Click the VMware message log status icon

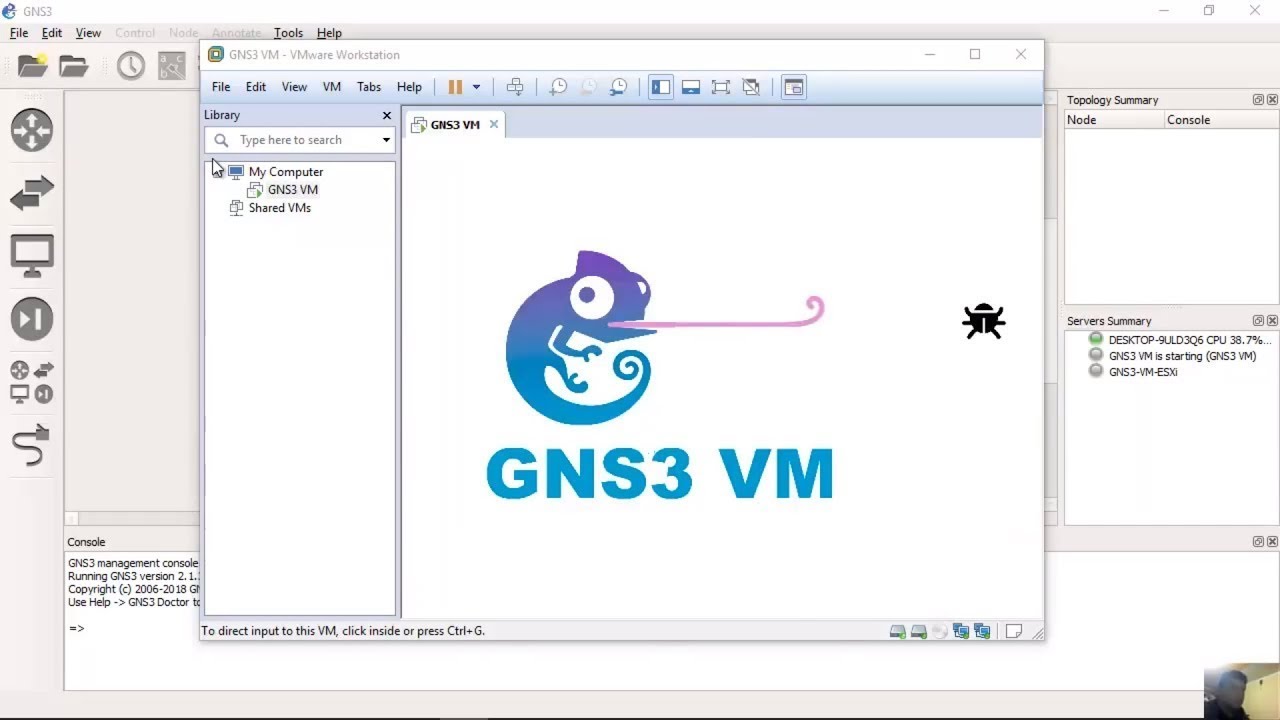tap(1014, 632)
